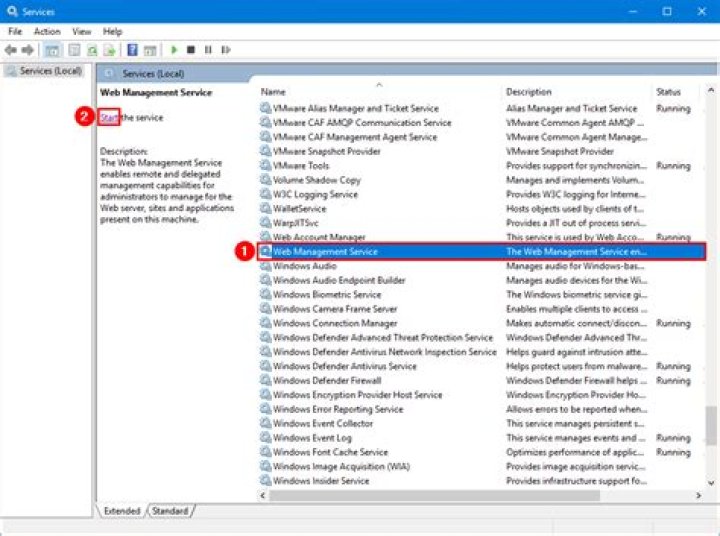The height and width of the screenshot is (536, 720).
Task: Select the WarpJITSvc service
Action: (x=295, y=223)
